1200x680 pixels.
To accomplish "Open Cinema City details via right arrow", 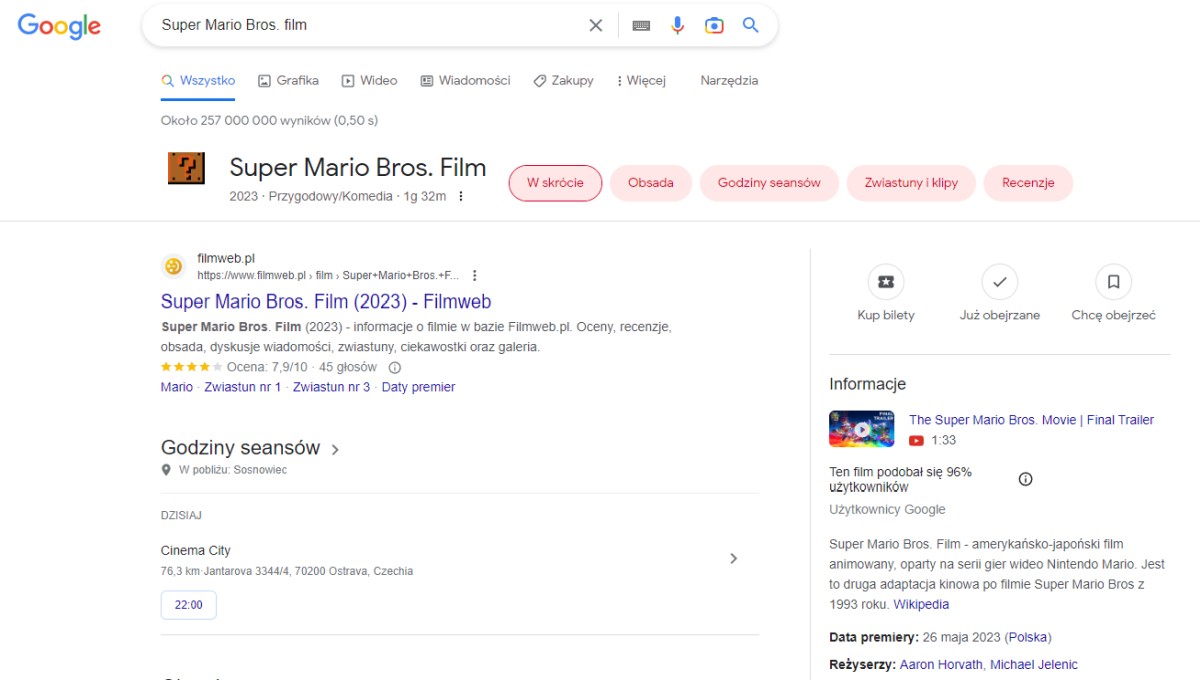I will (734, 559).
